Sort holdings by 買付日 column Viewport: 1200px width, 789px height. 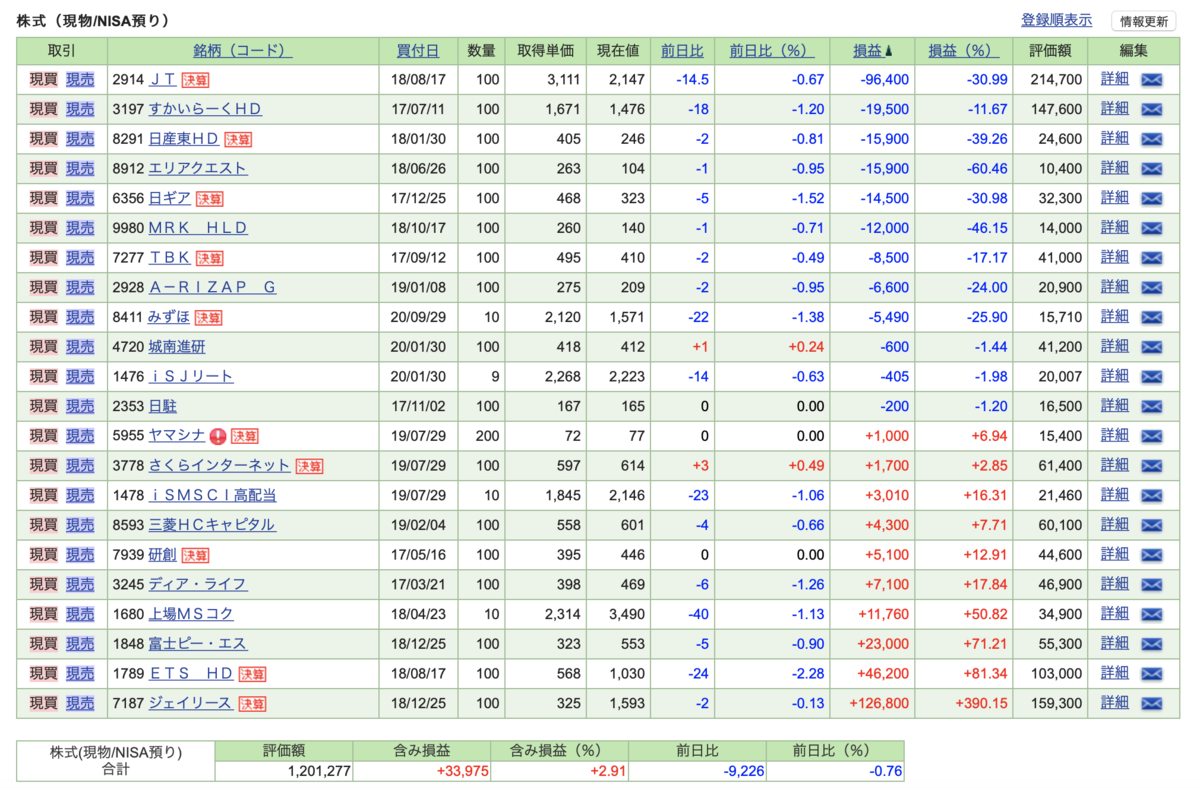point(418,50)
